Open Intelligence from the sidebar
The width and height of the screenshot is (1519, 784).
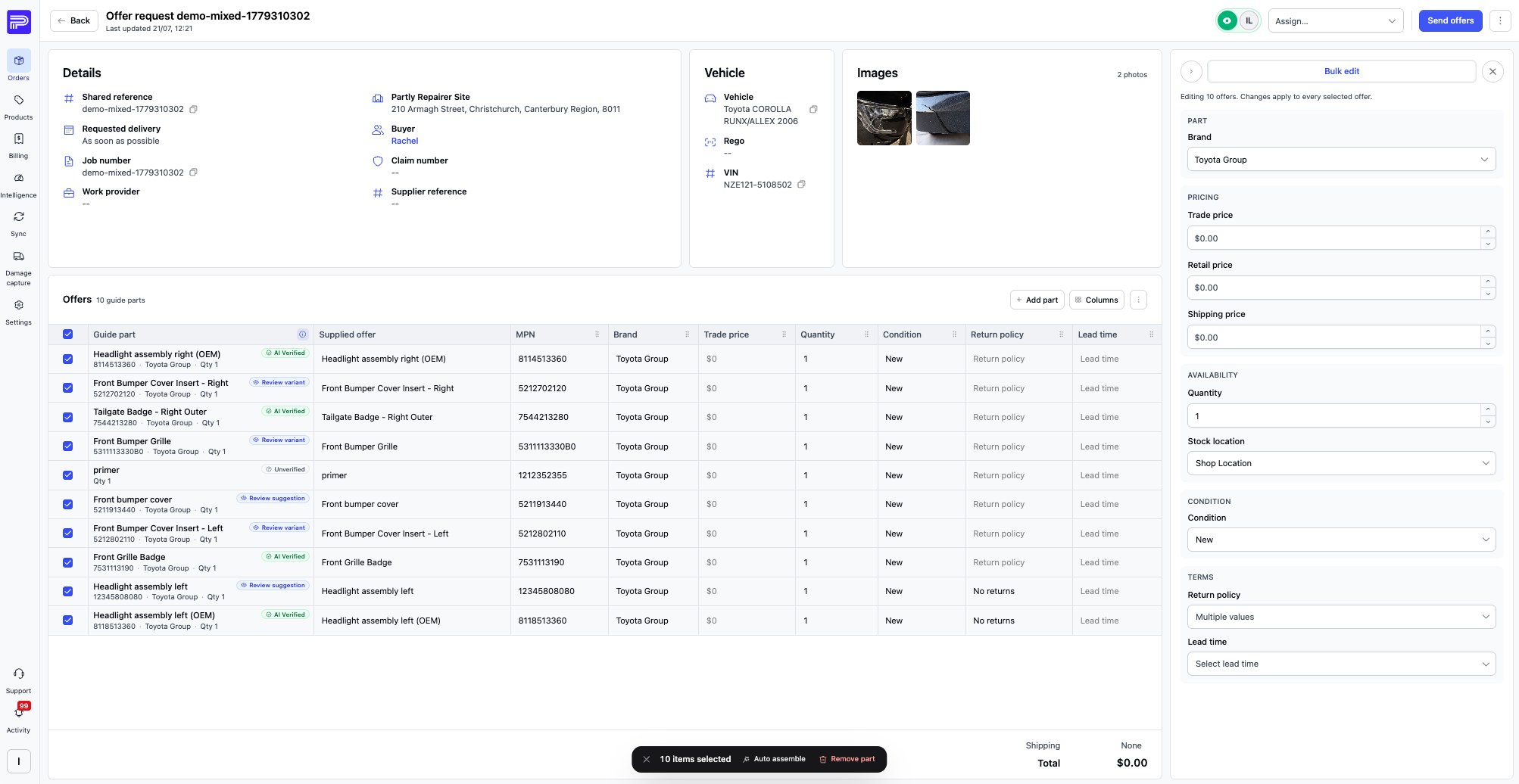click(x=19, y=185)
